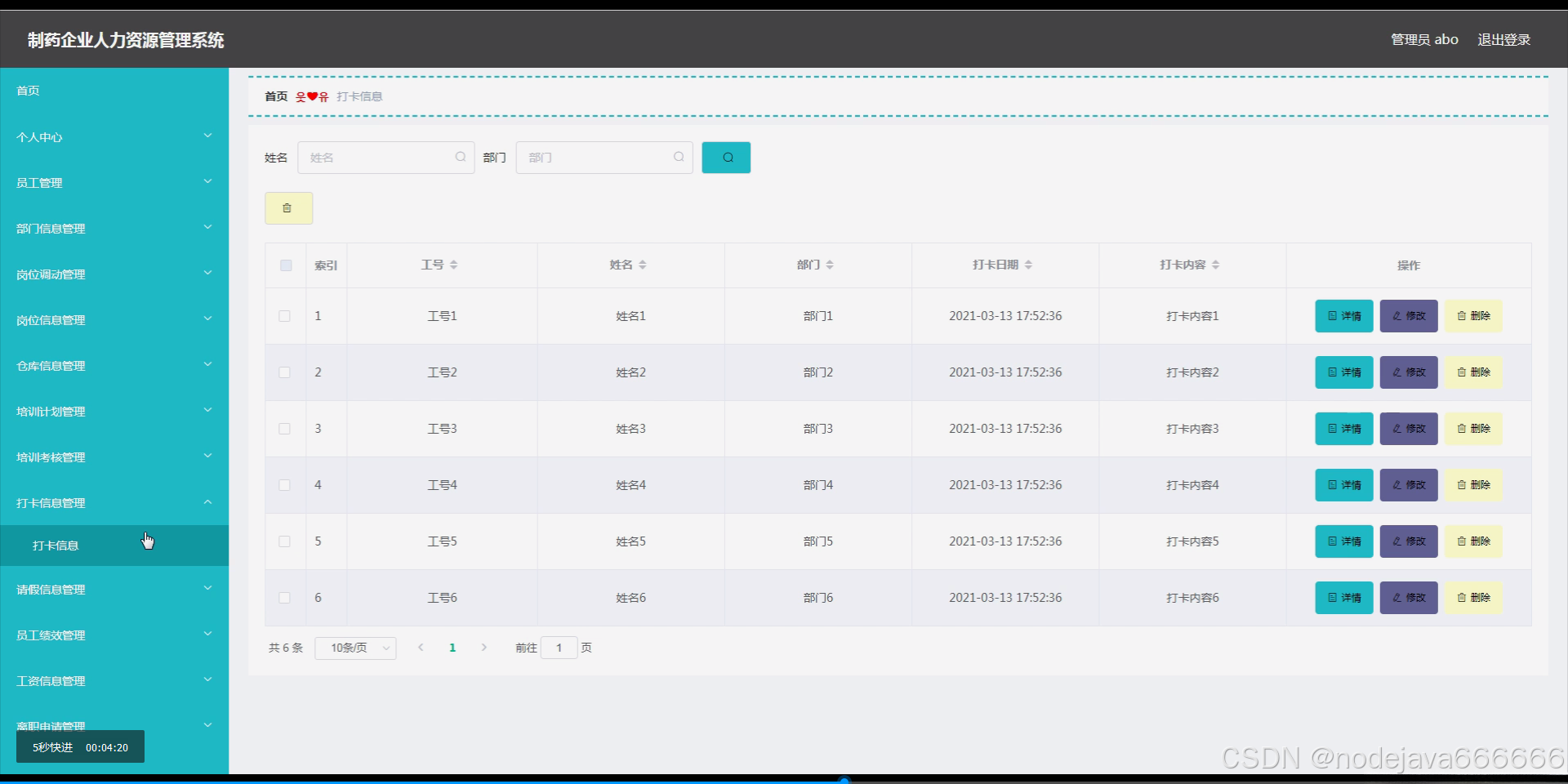Click the 前往 page number input

coord(559,648)
